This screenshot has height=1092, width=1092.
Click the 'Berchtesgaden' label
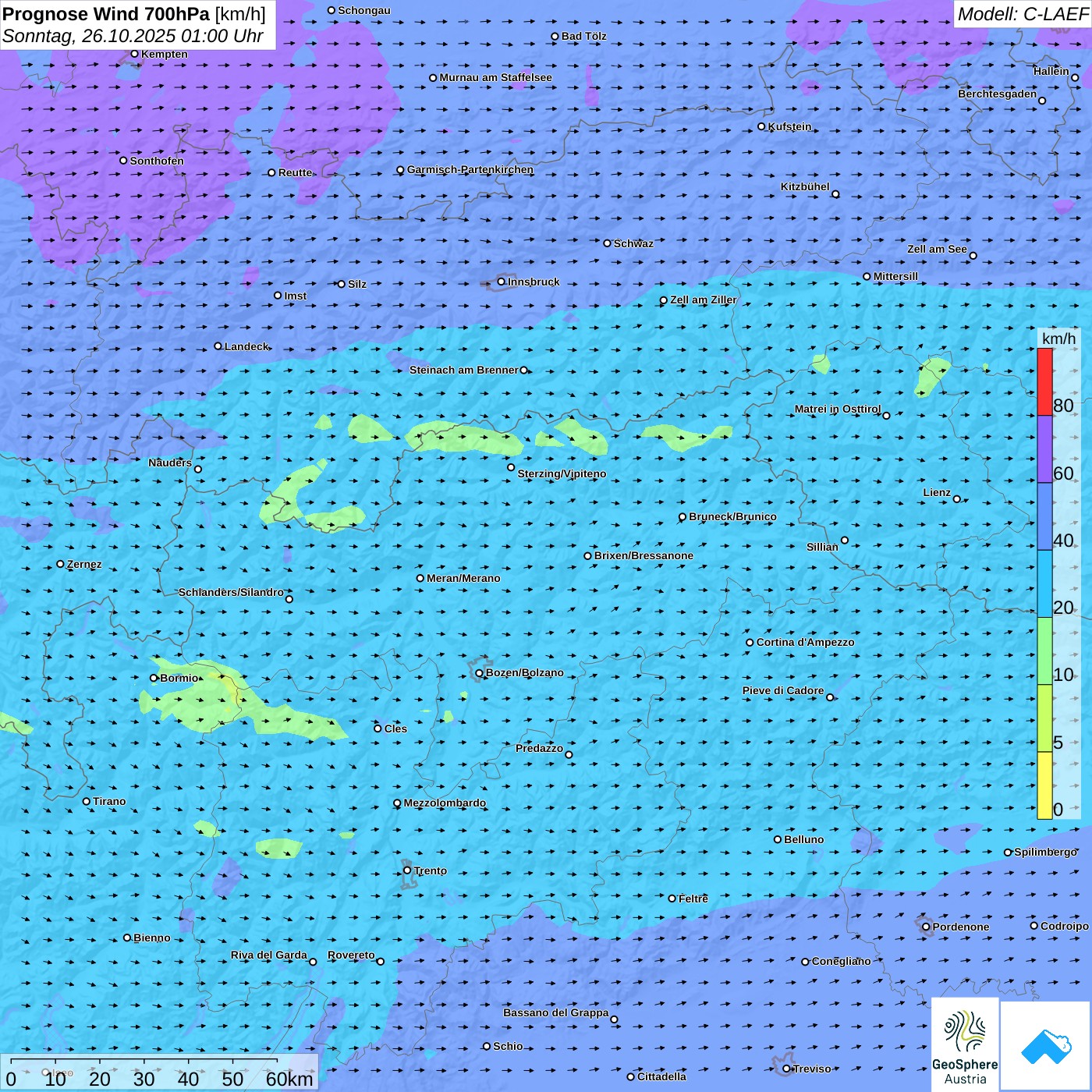pos(997,94)
